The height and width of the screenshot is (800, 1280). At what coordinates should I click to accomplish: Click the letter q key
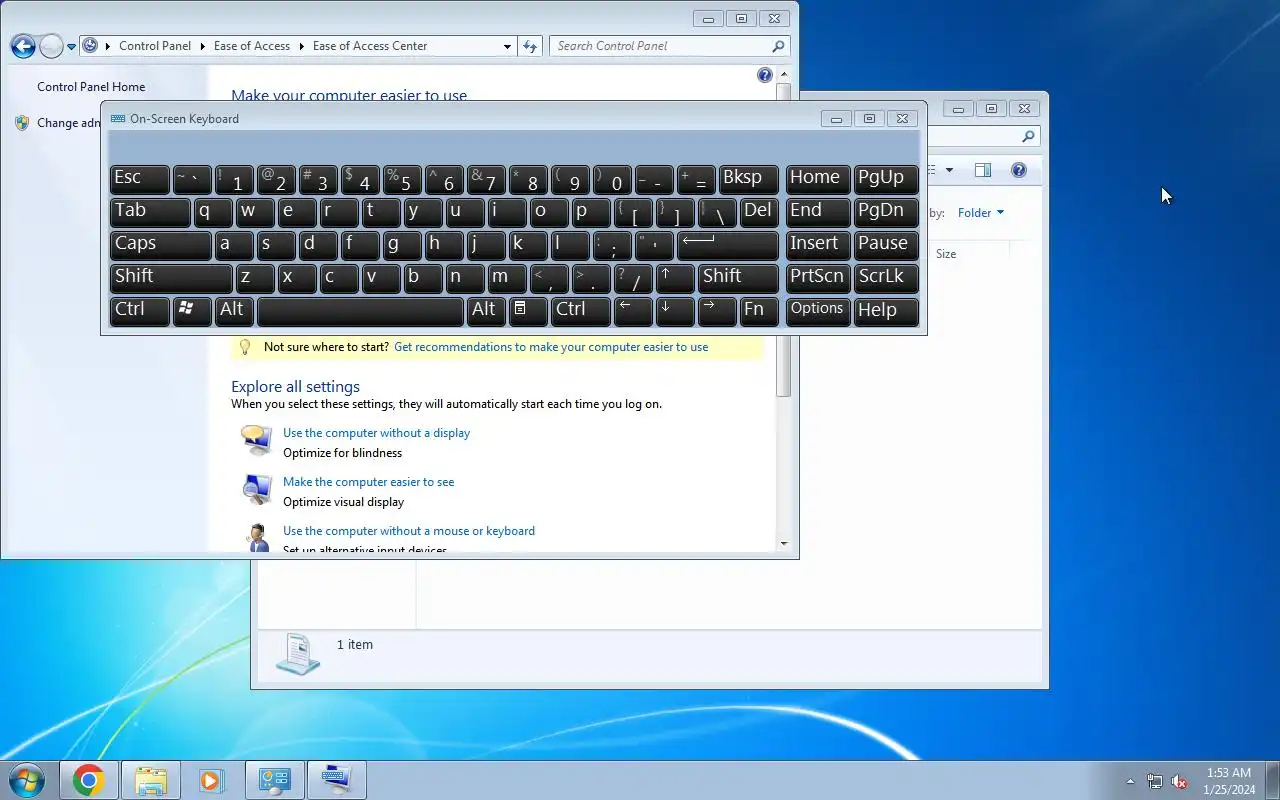point(213,212)
